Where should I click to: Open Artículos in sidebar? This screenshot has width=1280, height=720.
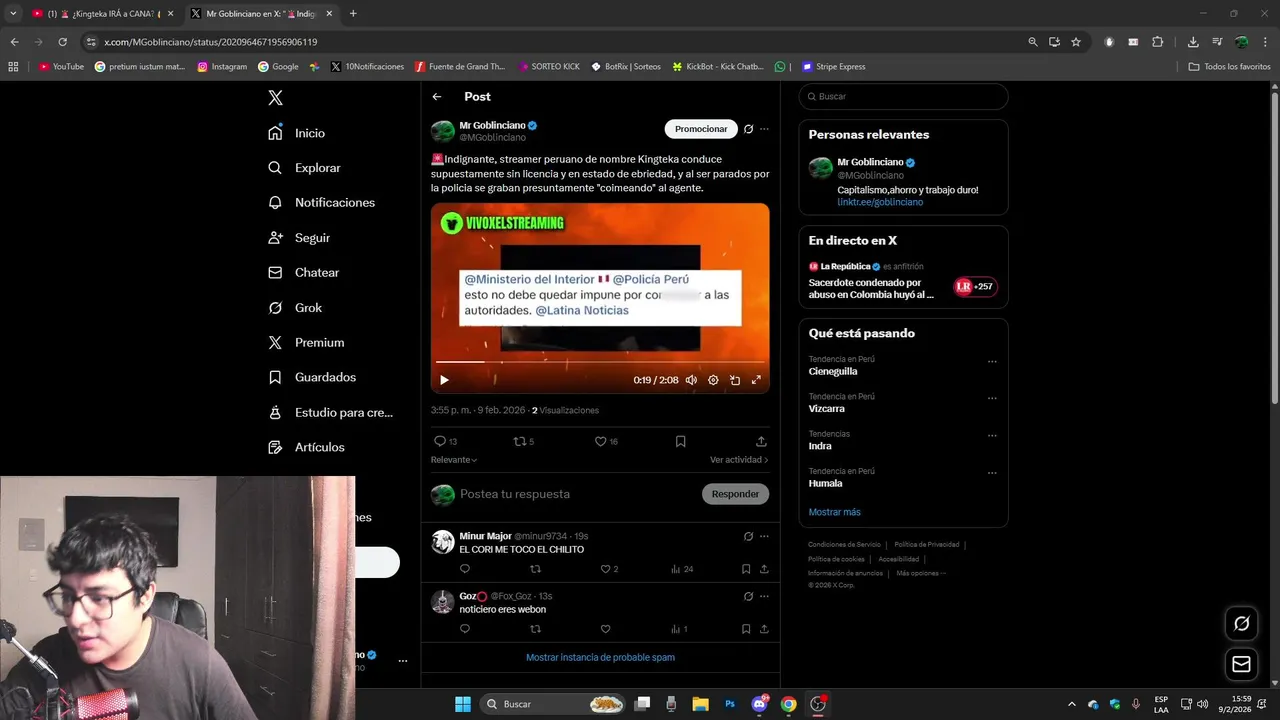coord(307,447)
